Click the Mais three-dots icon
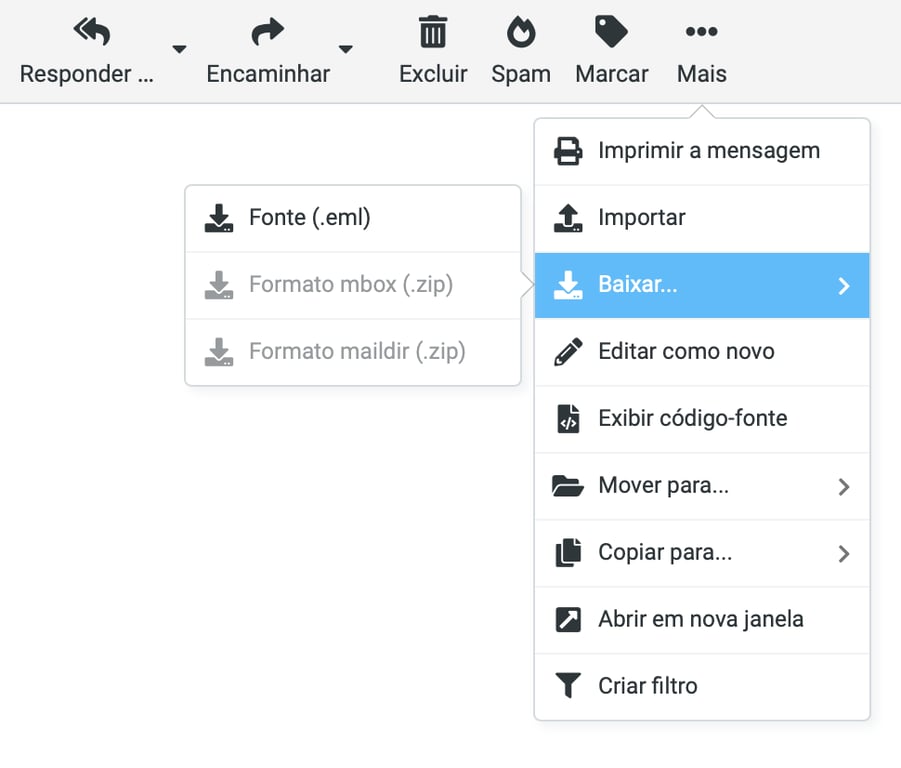 point(702,31)
